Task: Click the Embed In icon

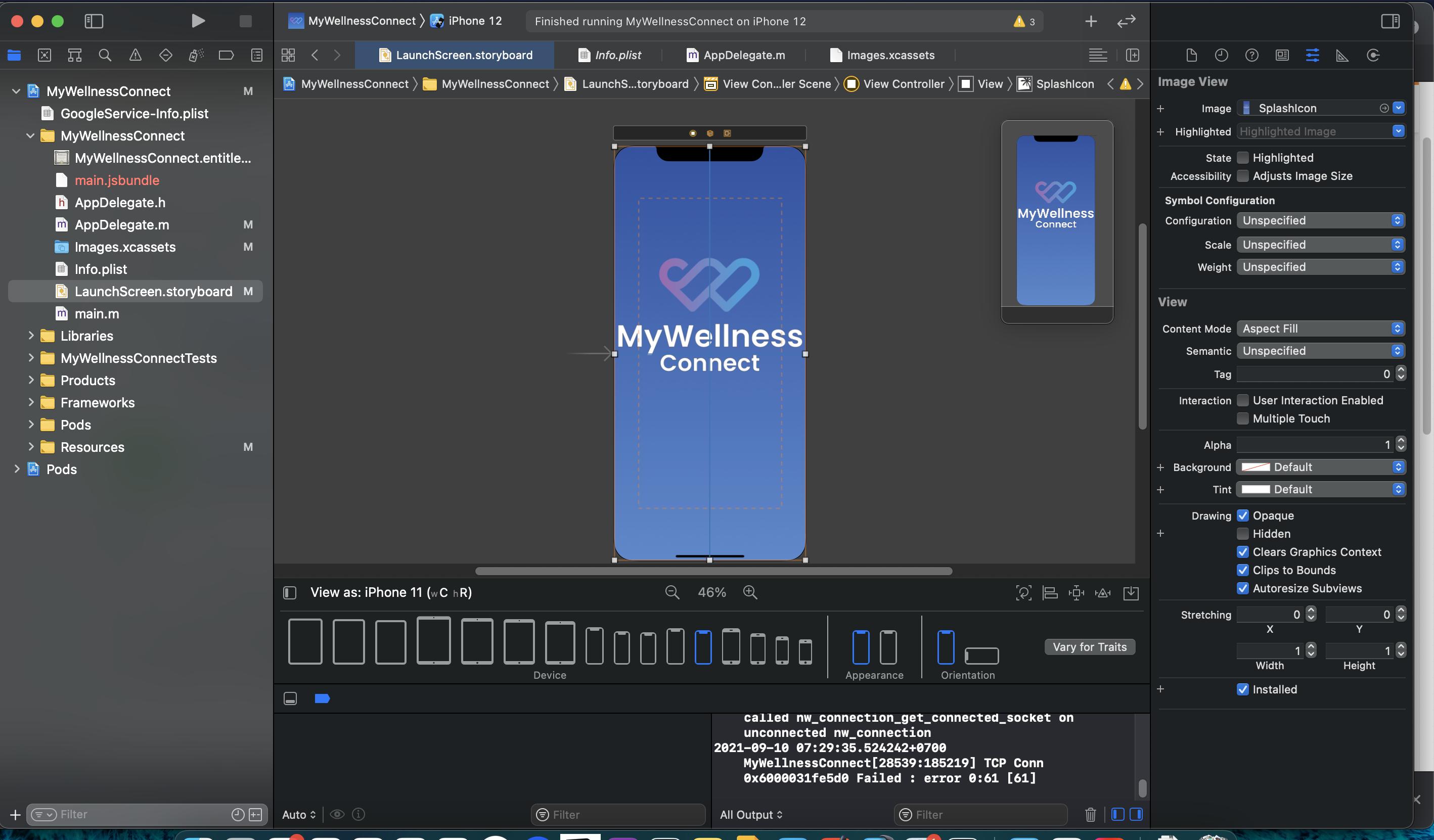Action: (x=1131, y=593)
